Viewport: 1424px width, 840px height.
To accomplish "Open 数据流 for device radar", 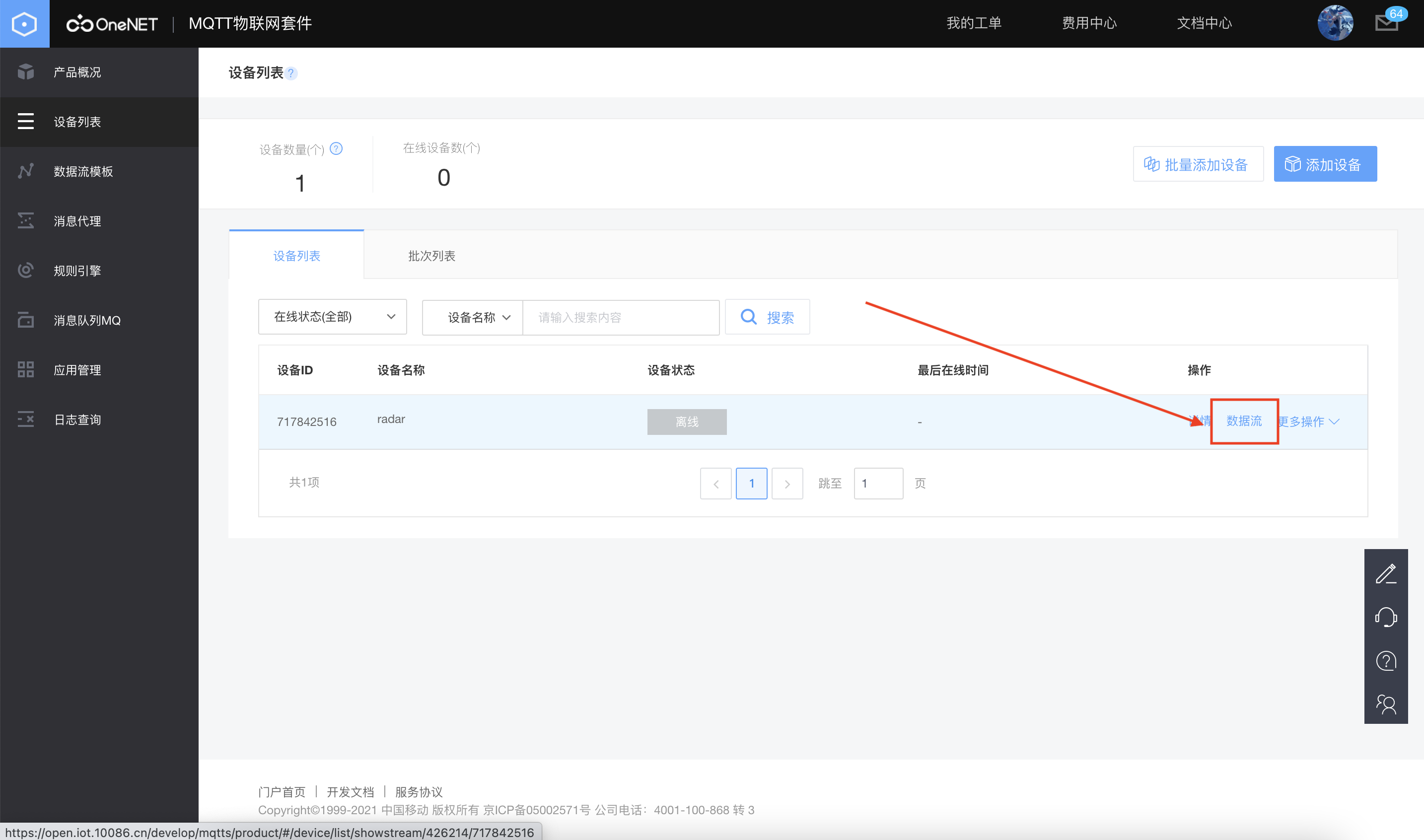I will coord(1243,421).
